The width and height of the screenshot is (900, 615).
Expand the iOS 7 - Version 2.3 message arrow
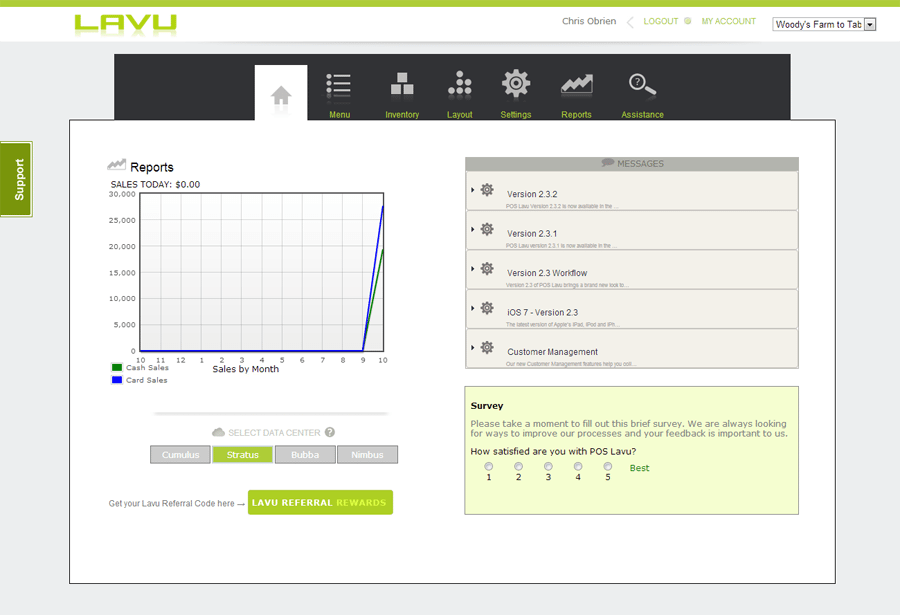click(x=472, y=308)
